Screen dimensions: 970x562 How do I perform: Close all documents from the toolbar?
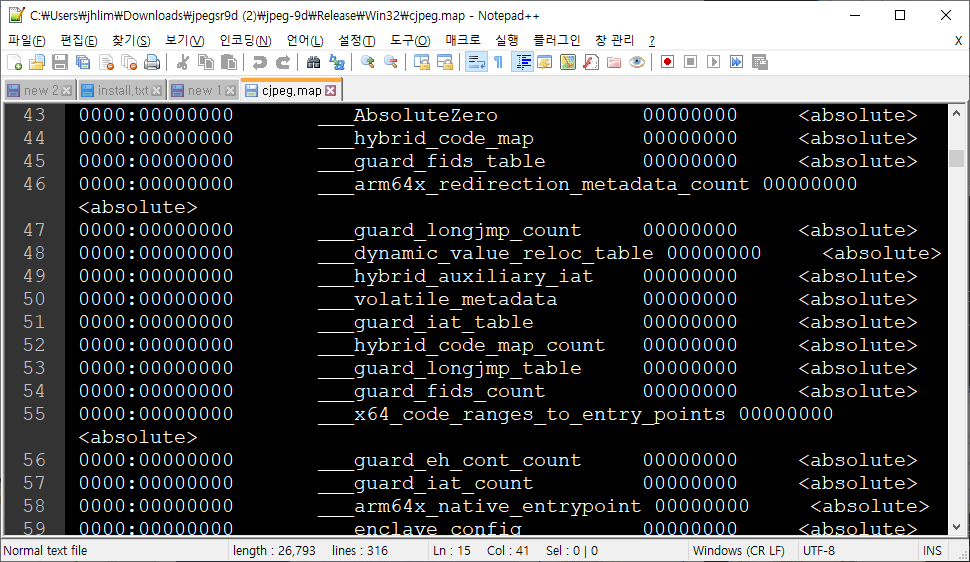(x=129, y=63)
